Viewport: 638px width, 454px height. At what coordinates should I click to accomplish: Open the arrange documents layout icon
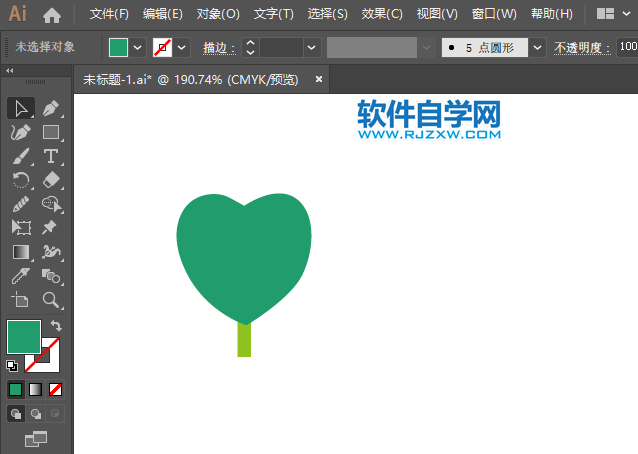click(605, 14)
